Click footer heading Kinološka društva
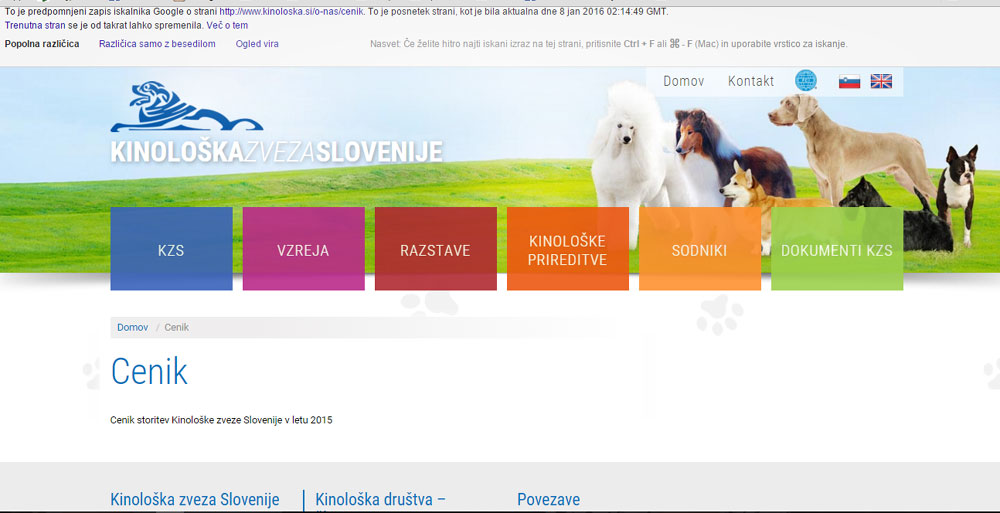Screen dimensions: 1000x513 click(381, 500)
